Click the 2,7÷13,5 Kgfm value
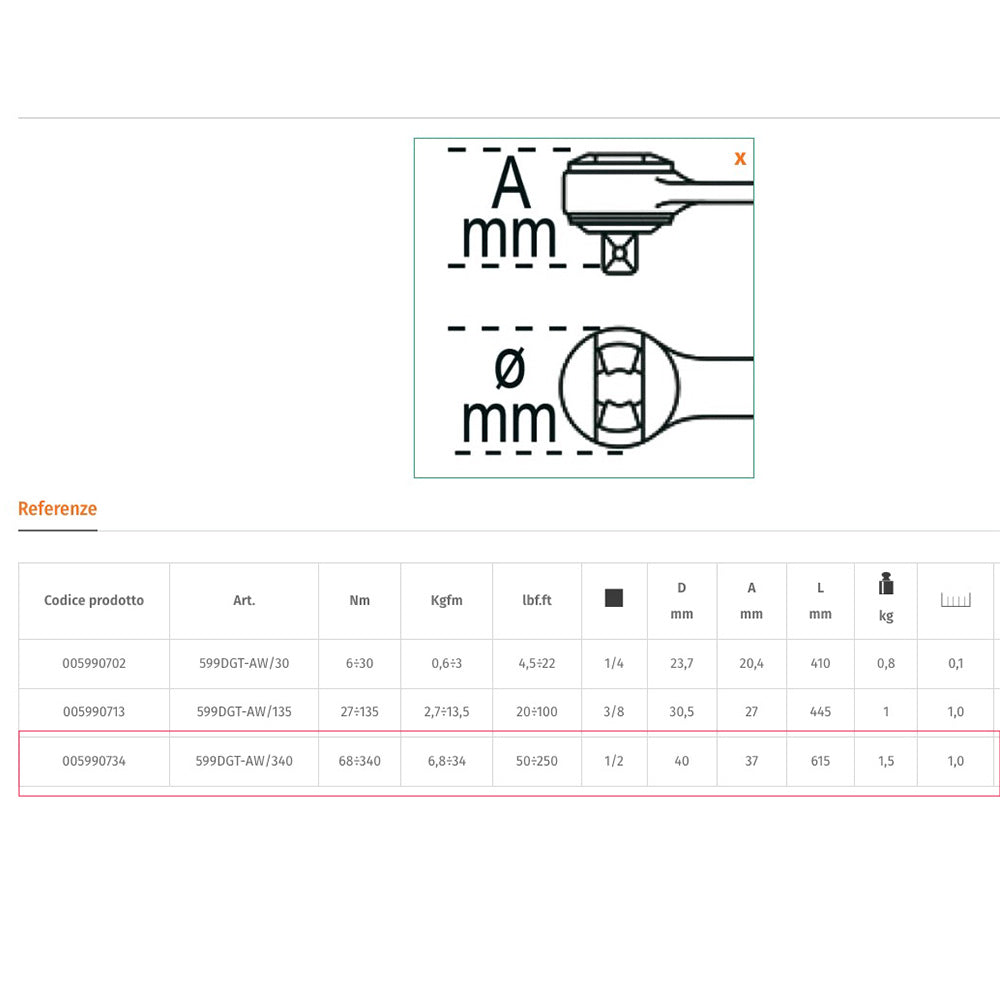 (x=446, y=712)
